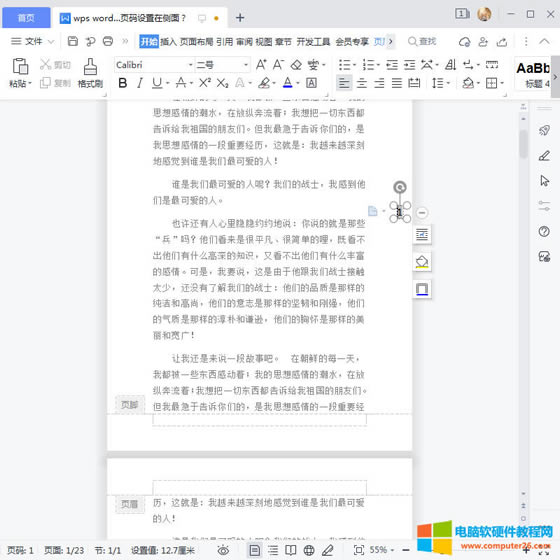
Task: Show more ribbon tabs with right chevron
Action: coord(391,41)
